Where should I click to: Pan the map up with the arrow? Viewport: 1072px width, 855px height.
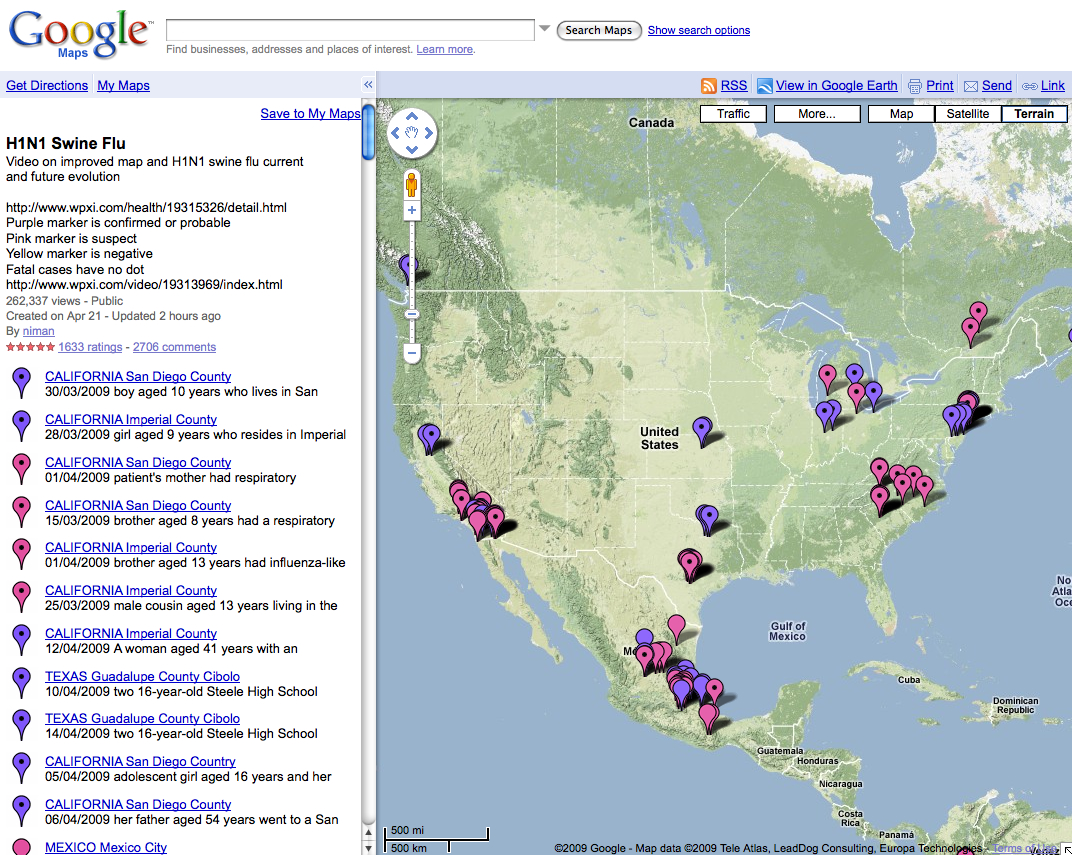pyautogui.click(x=412, y=116)
